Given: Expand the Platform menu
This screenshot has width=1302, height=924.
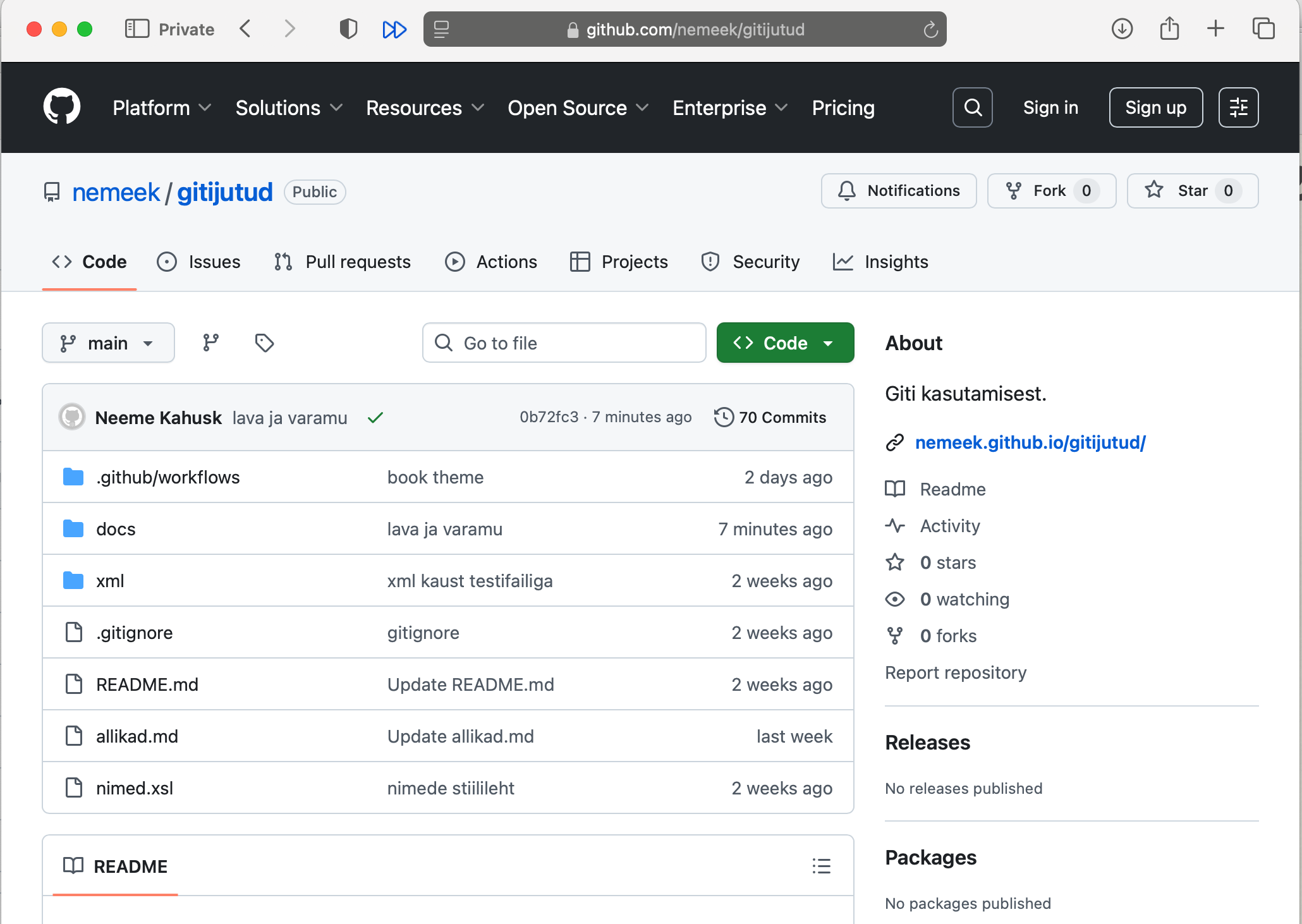Looking at the screenshot, I should pyautogui.click(x=162, y=107).
